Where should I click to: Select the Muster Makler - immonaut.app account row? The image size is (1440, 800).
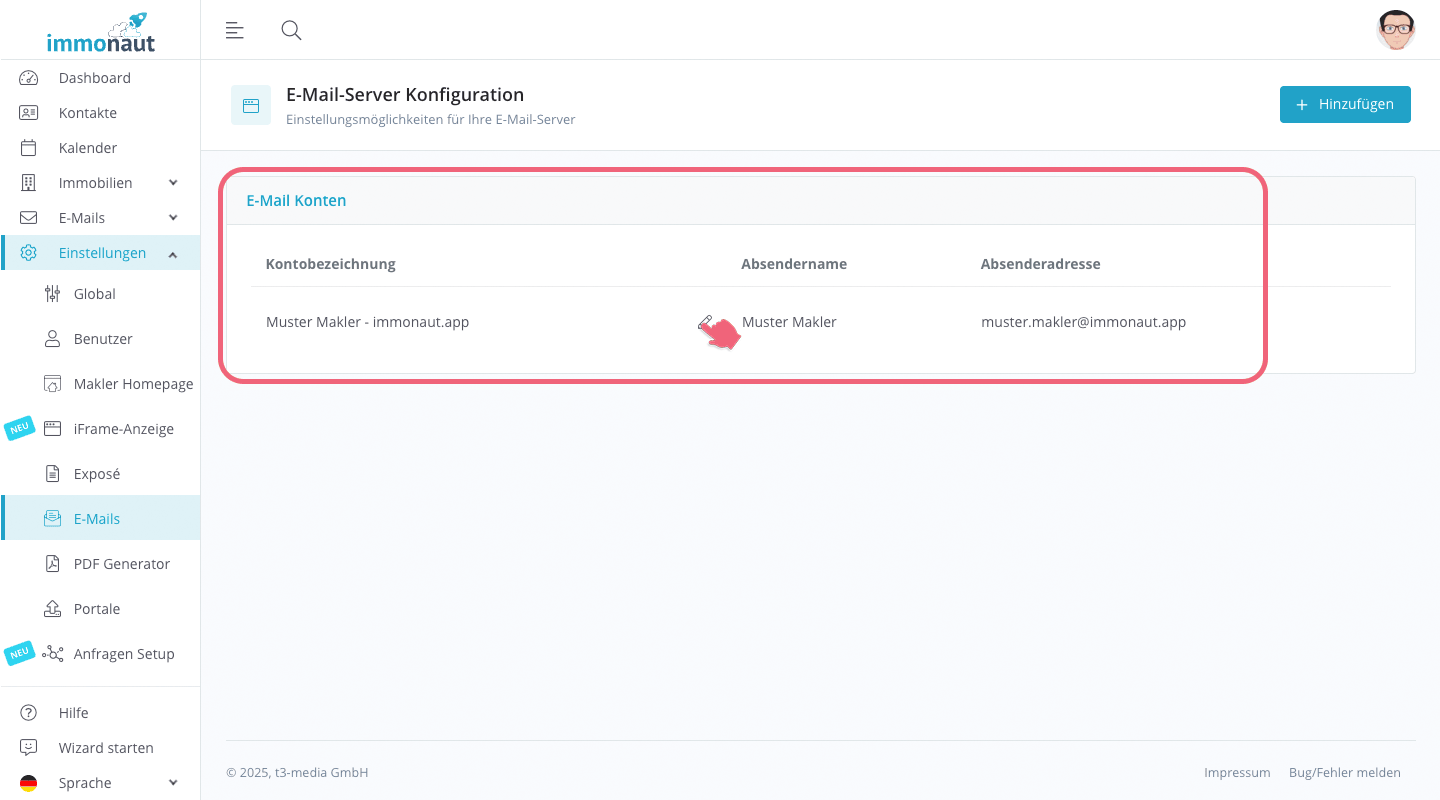367,322
